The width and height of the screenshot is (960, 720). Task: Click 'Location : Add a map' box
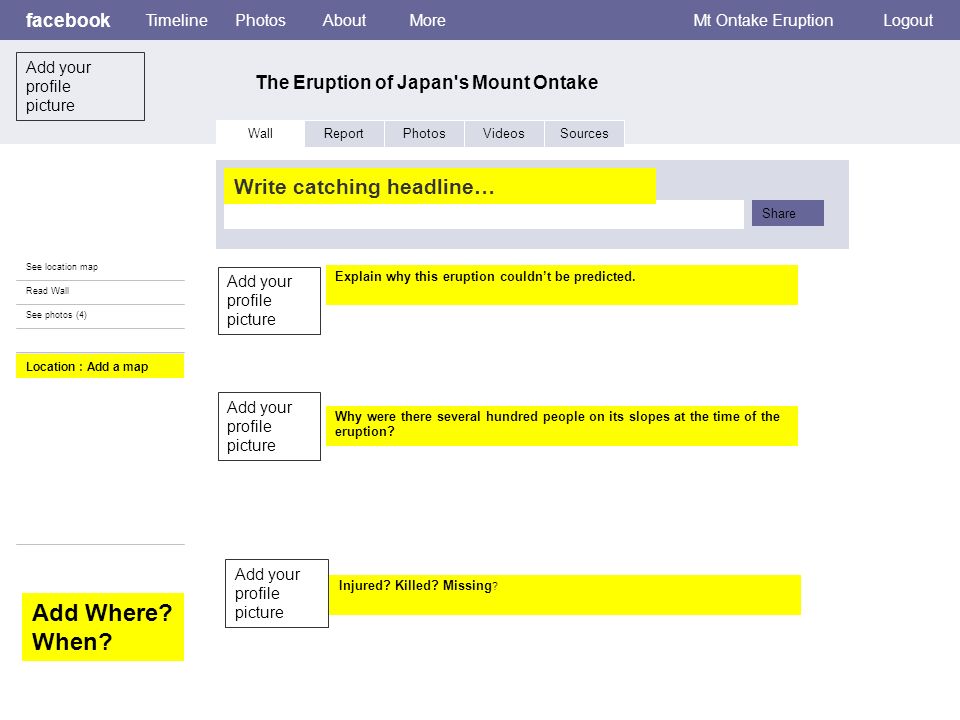pos(100,366)
